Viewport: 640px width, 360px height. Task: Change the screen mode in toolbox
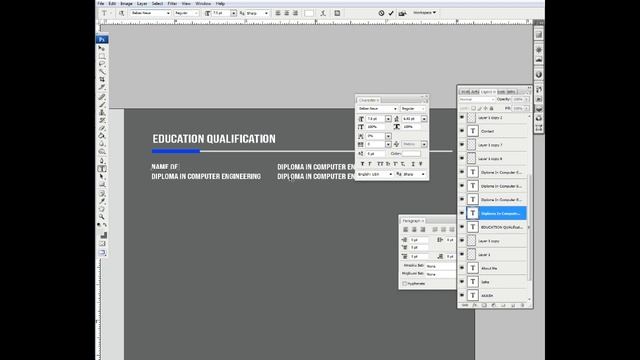pyautogui.click(x=102, y=253)
